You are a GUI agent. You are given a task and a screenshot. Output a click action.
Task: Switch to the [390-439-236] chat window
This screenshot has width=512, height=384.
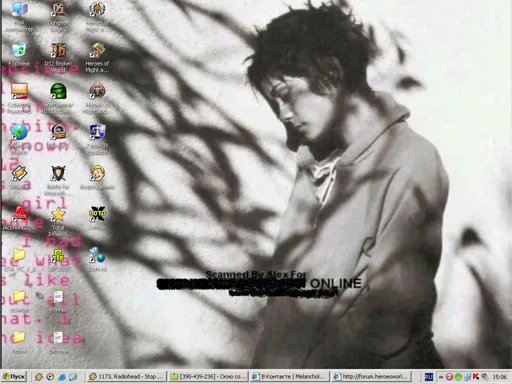coord(208,377)
